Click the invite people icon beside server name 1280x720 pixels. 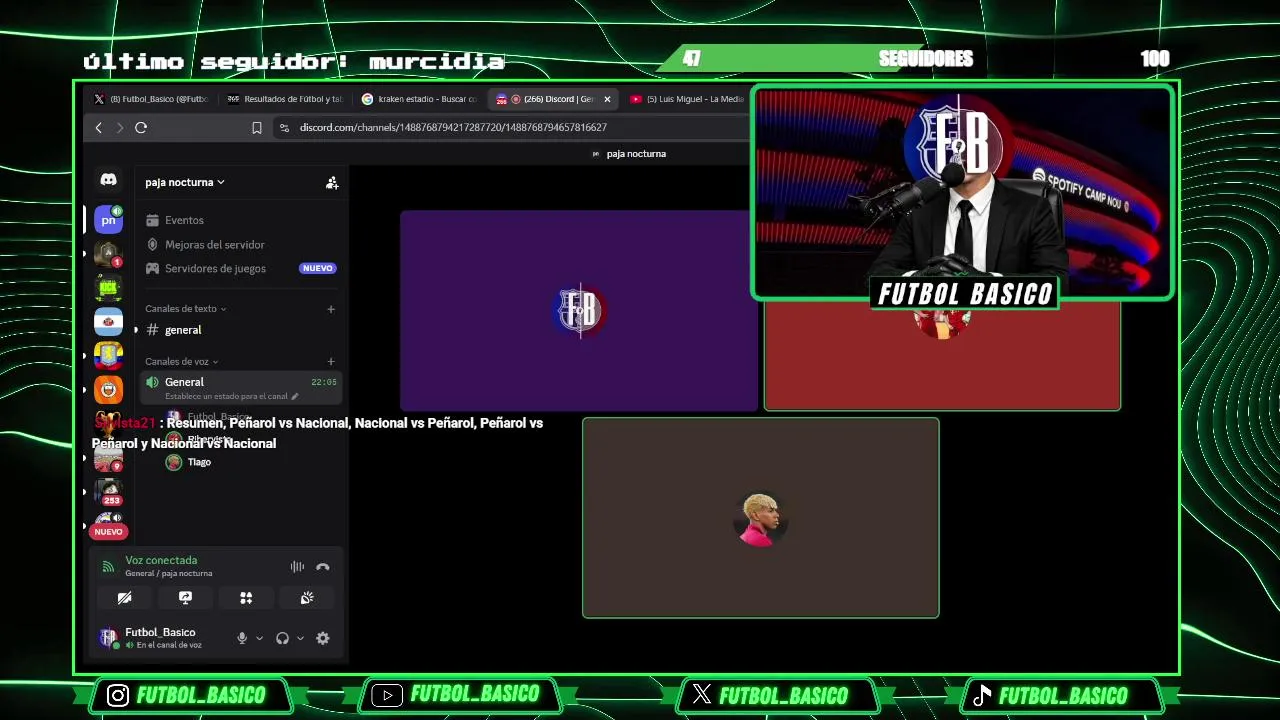tap(332, 183)
